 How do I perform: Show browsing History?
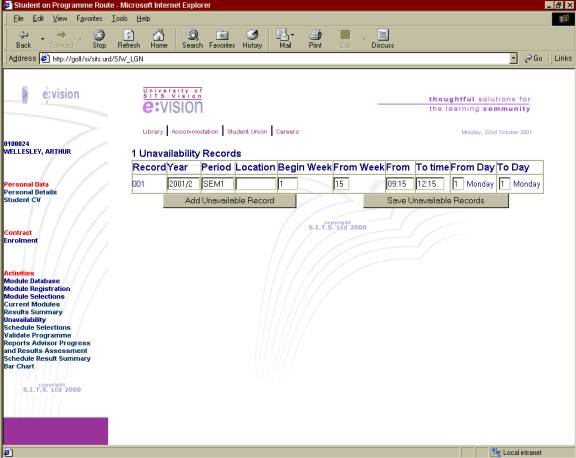252,39
